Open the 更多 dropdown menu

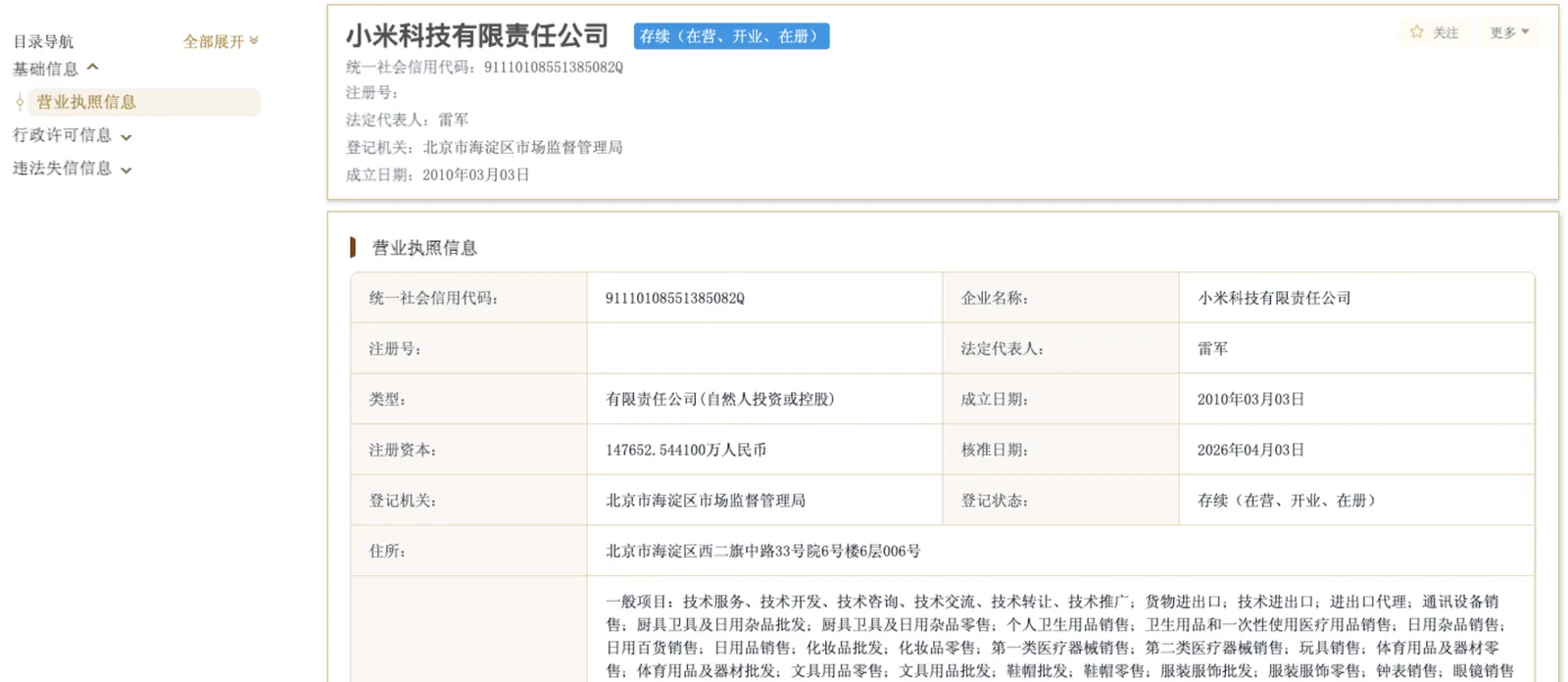click(1509, 32)
